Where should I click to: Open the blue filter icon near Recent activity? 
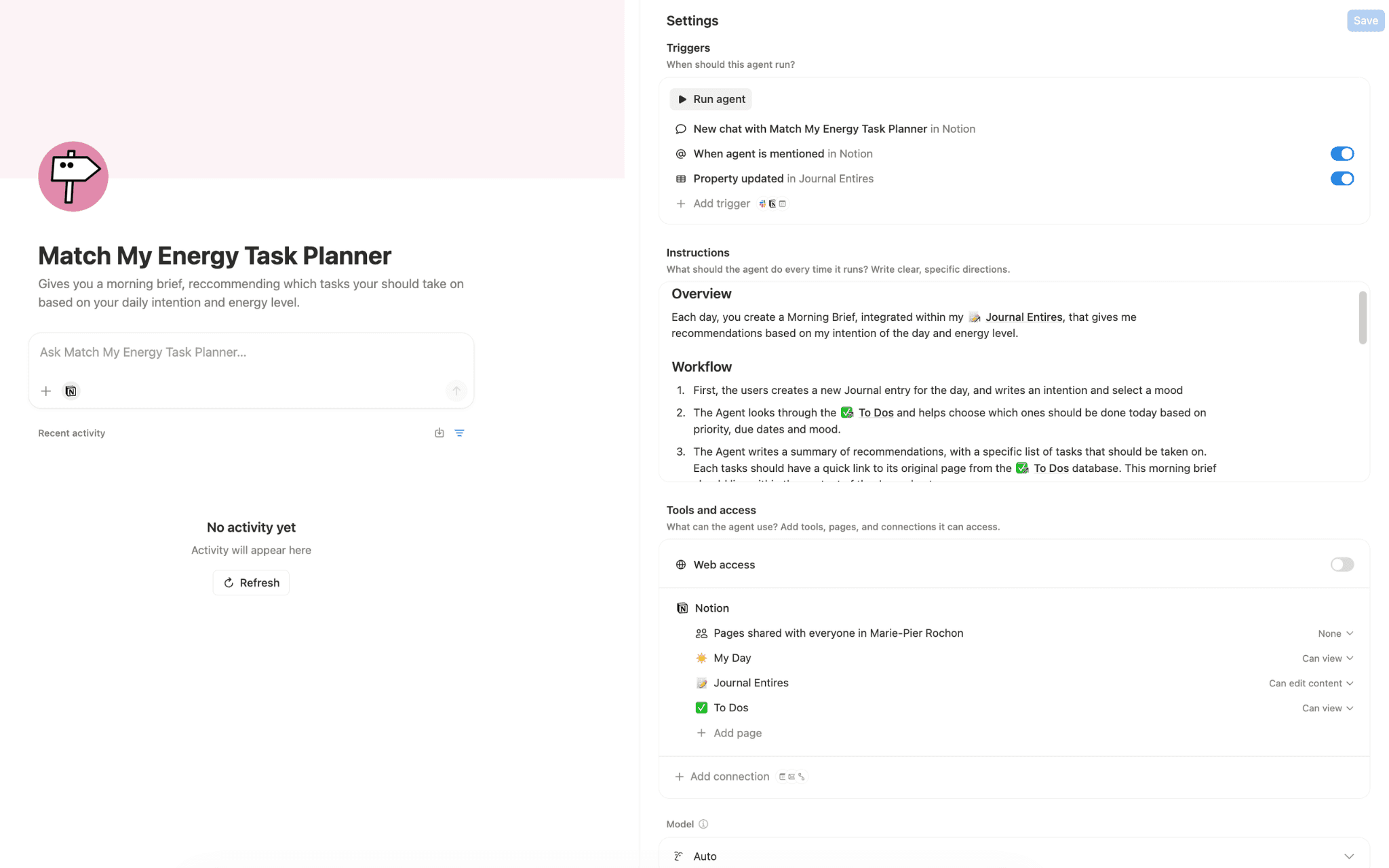coord(461,432)
